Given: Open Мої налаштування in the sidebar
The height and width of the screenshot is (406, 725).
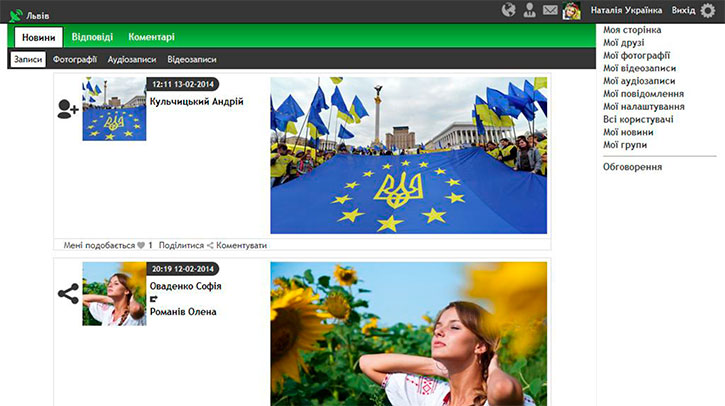Looking at the screenshot, I should [644, 107].
